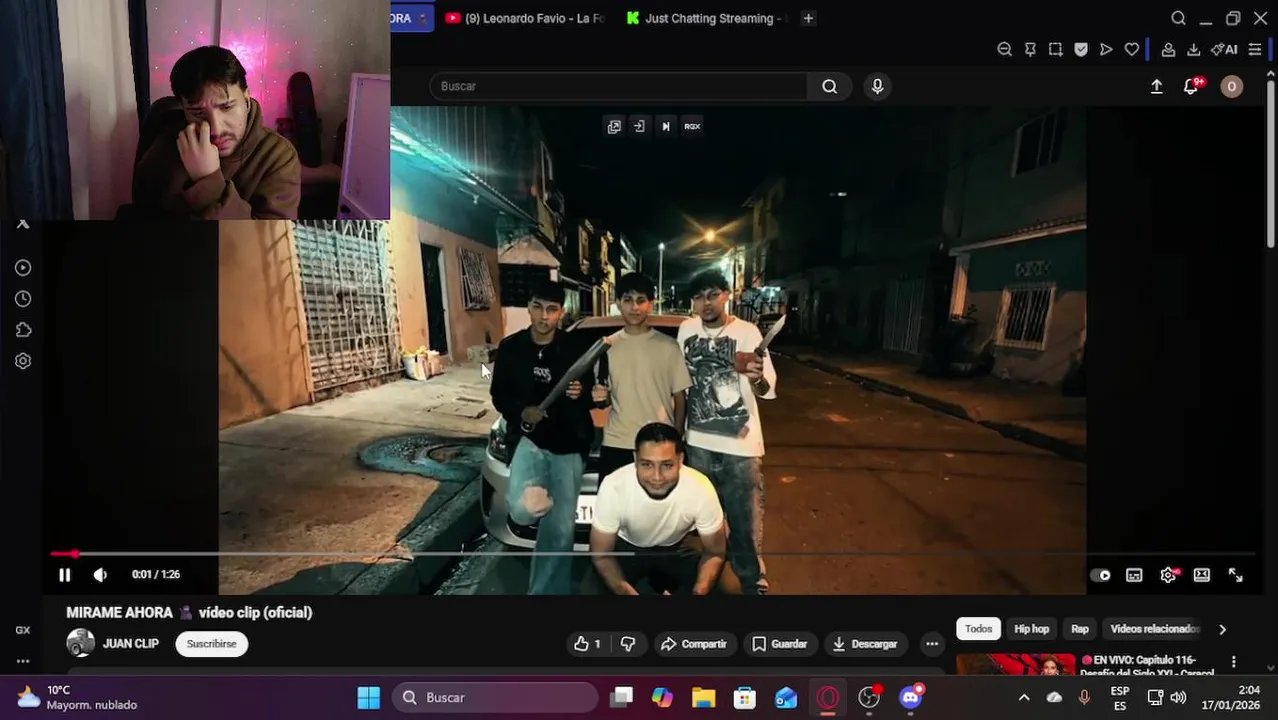Open the account avatar menu

(1231, 86)
